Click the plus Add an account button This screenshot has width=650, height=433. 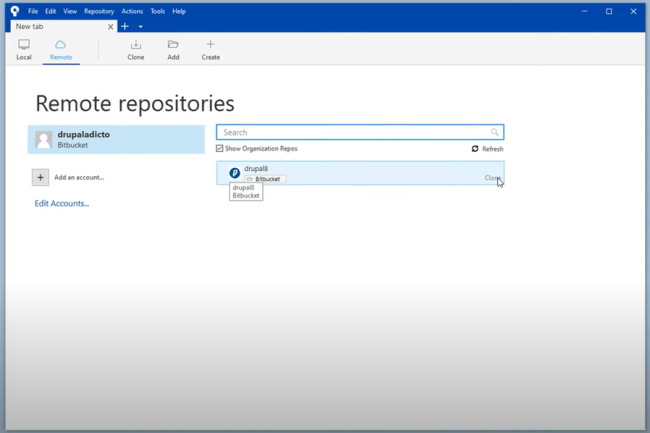click(x=40, y=177)
